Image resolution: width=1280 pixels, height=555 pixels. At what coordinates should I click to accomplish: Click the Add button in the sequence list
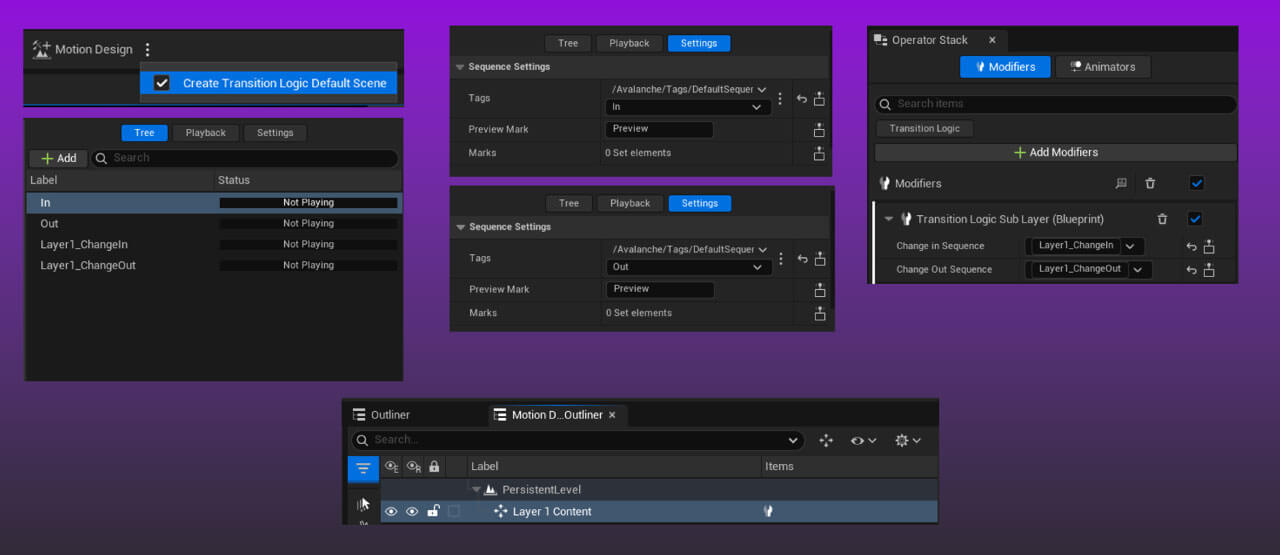[58, 158]
